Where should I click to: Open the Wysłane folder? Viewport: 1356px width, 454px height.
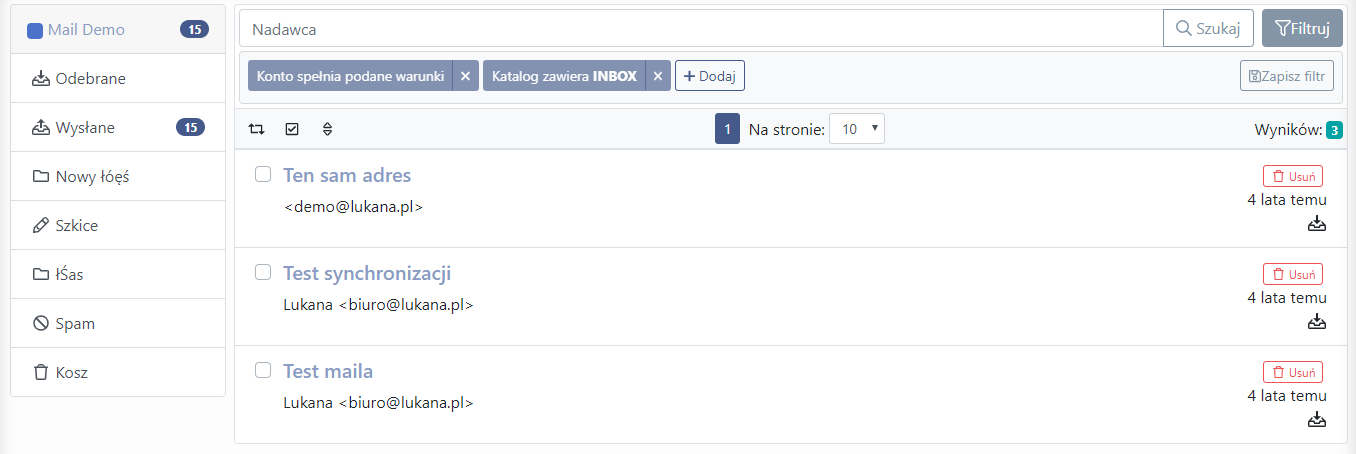118,127
